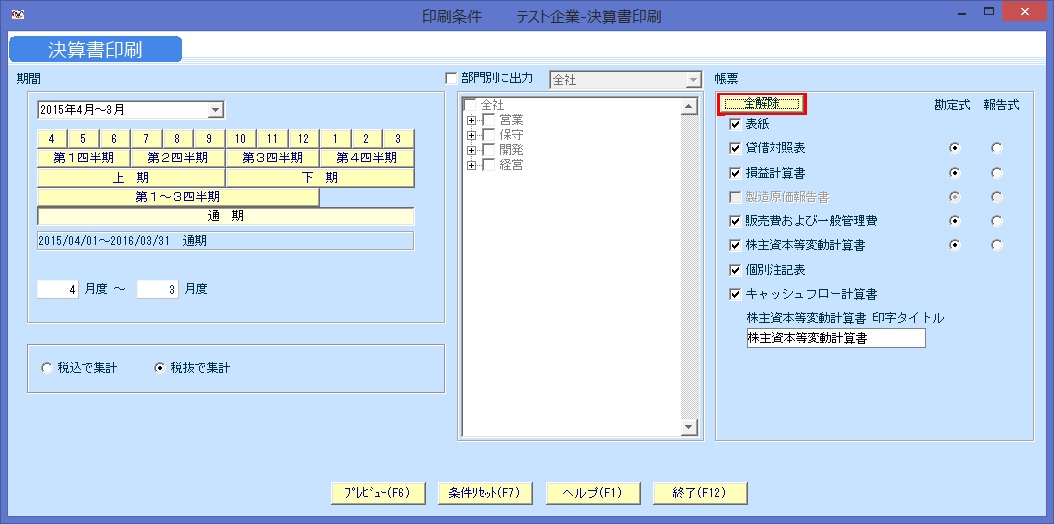
Task: Click the 全解除 button
Action: pos(762,103)
